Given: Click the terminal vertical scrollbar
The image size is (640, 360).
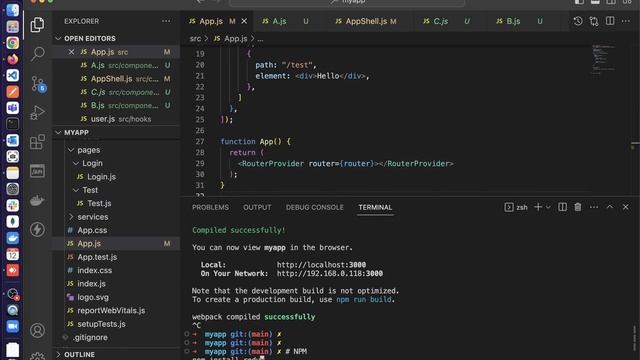Looking at the screenshot, I should [635, 337].
